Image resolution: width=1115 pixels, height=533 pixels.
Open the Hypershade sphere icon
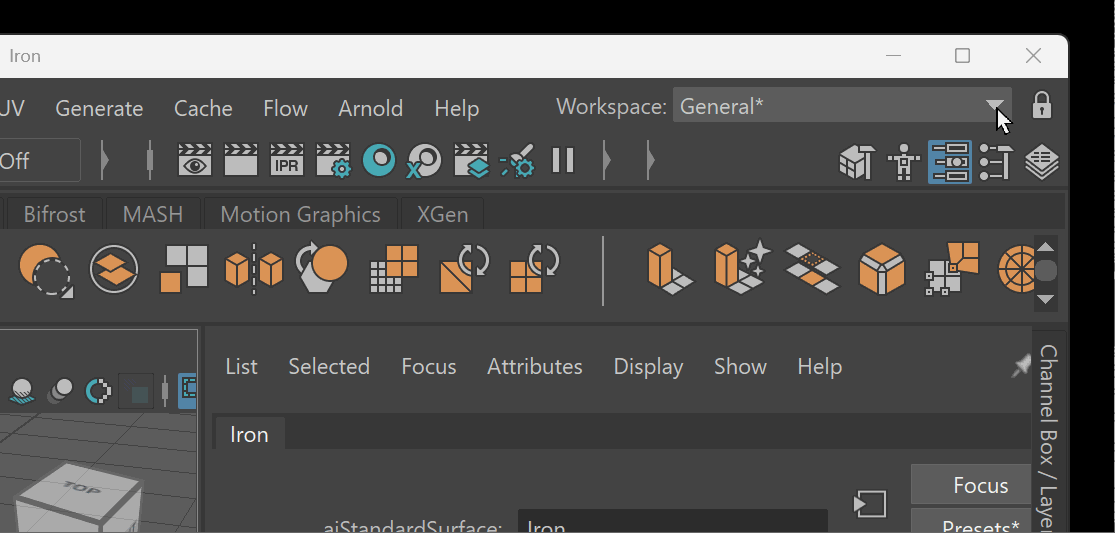point(379,160)
